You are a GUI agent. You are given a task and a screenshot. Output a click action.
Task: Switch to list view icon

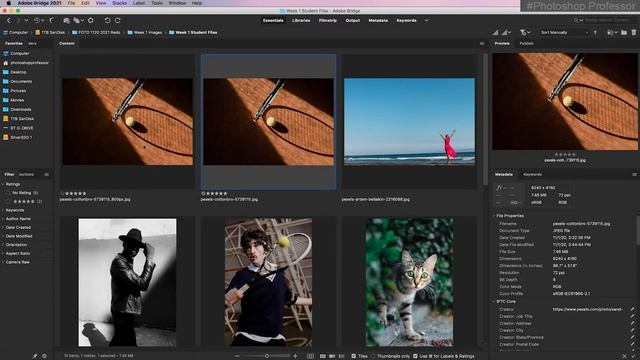click(x=342, y=356)
